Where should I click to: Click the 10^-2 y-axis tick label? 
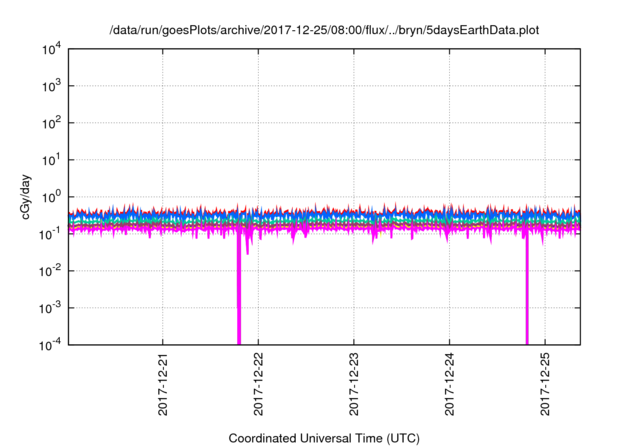[50, 271]
